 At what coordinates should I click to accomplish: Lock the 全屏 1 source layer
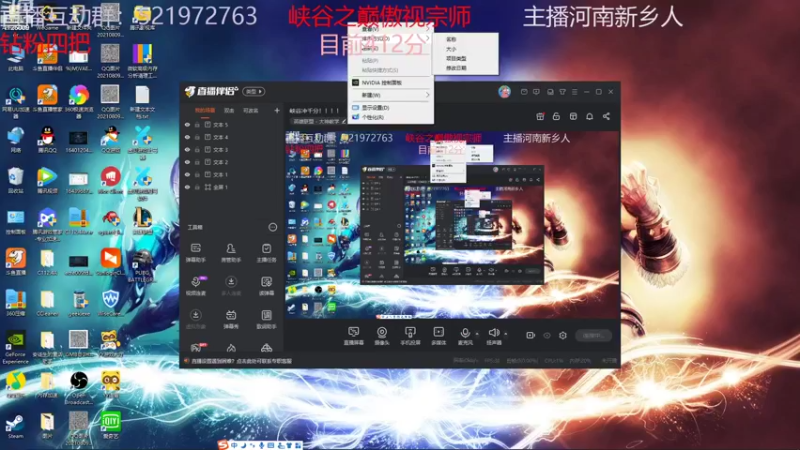click(x=197, y=187)
